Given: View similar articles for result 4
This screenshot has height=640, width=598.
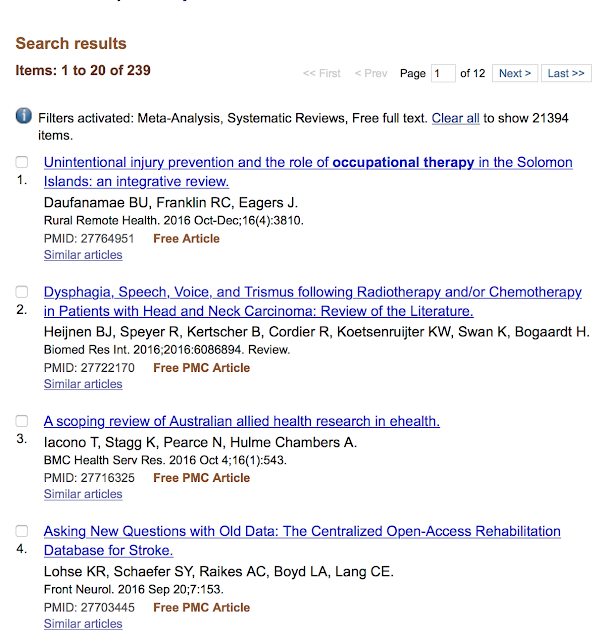Looking at the screenshot, I should 83,624.
